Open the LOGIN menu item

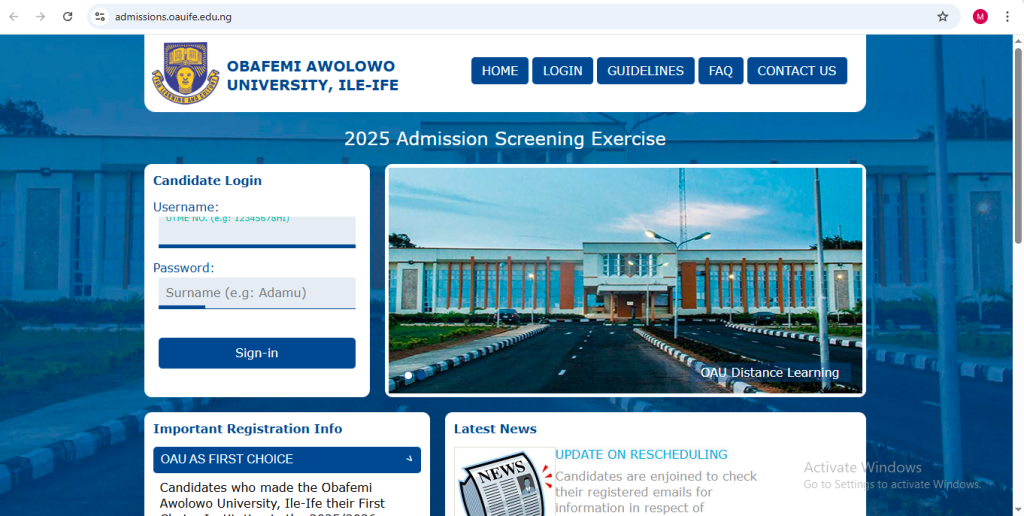[x=562, y=71]
